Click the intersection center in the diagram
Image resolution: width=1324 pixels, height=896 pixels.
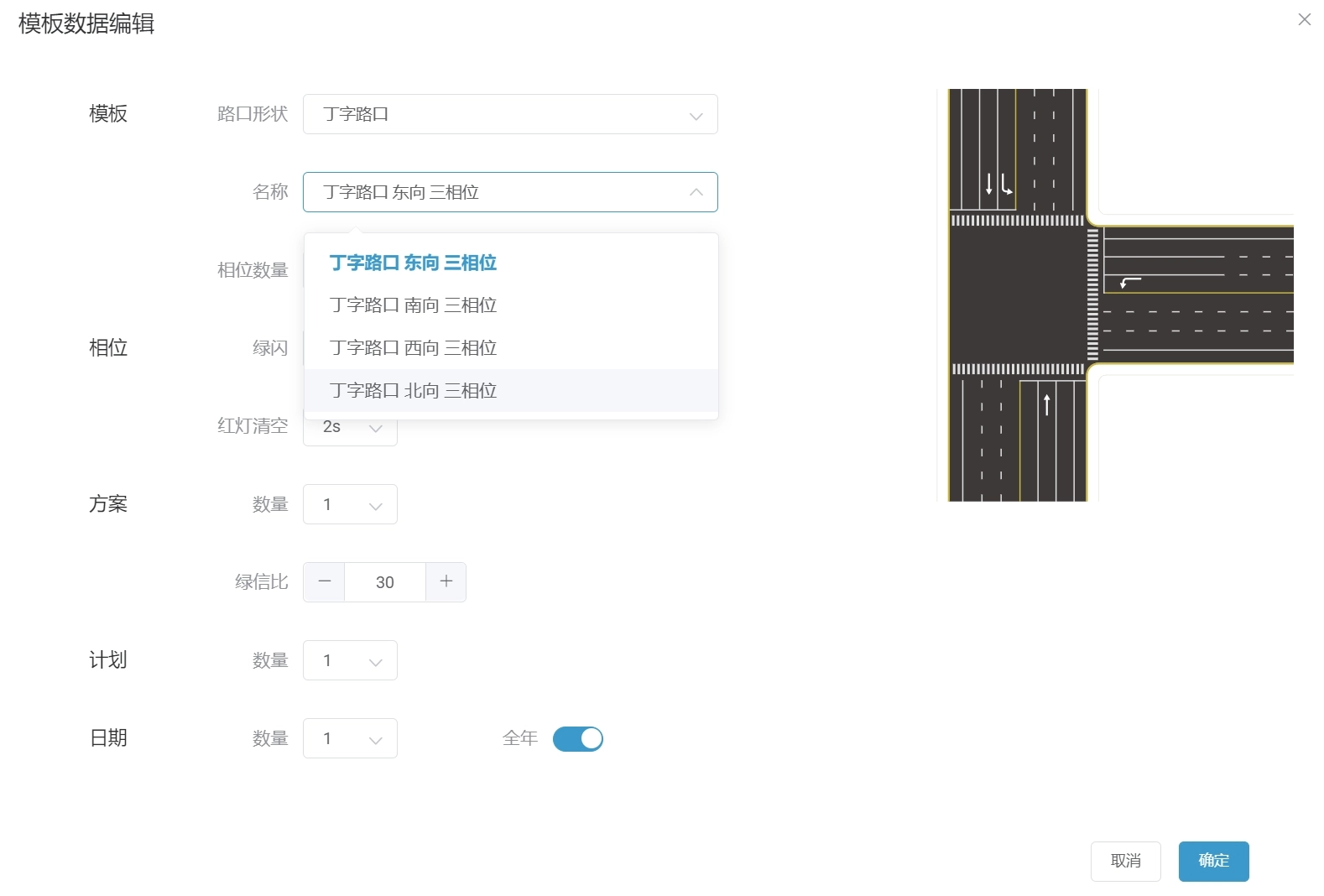point(1017,294)
